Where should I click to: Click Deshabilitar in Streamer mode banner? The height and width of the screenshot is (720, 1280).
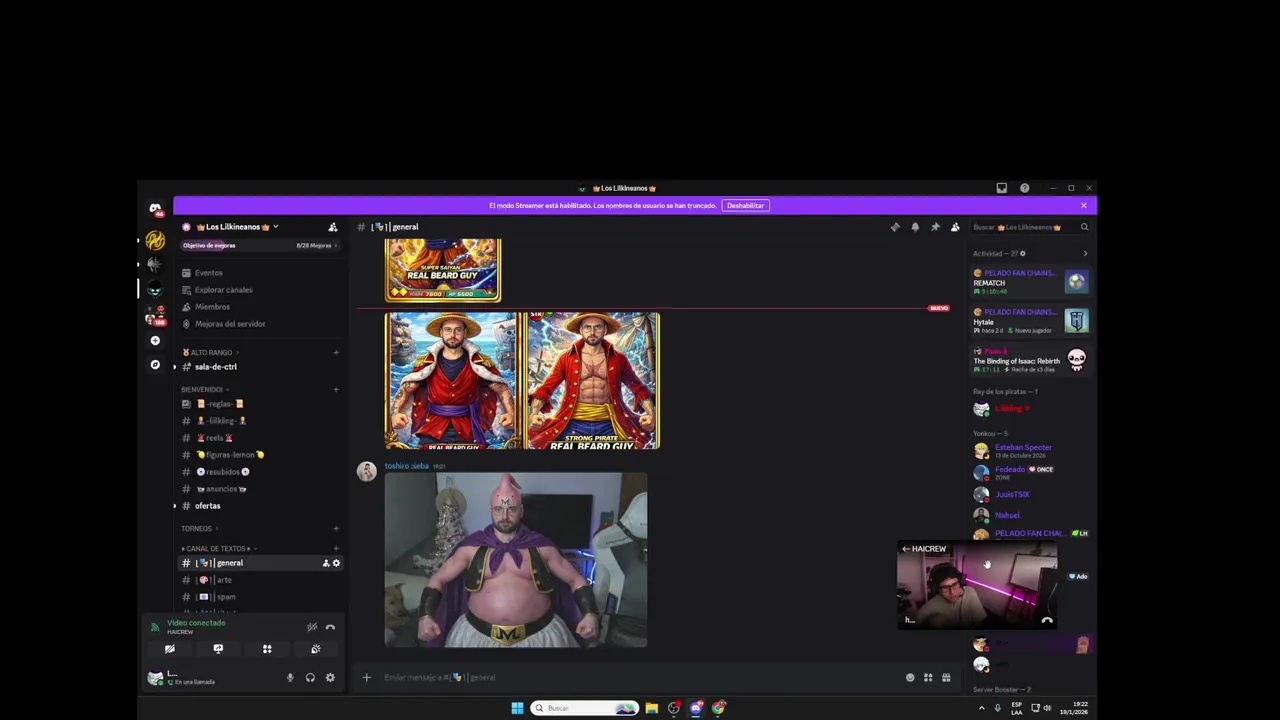[745, 206]
